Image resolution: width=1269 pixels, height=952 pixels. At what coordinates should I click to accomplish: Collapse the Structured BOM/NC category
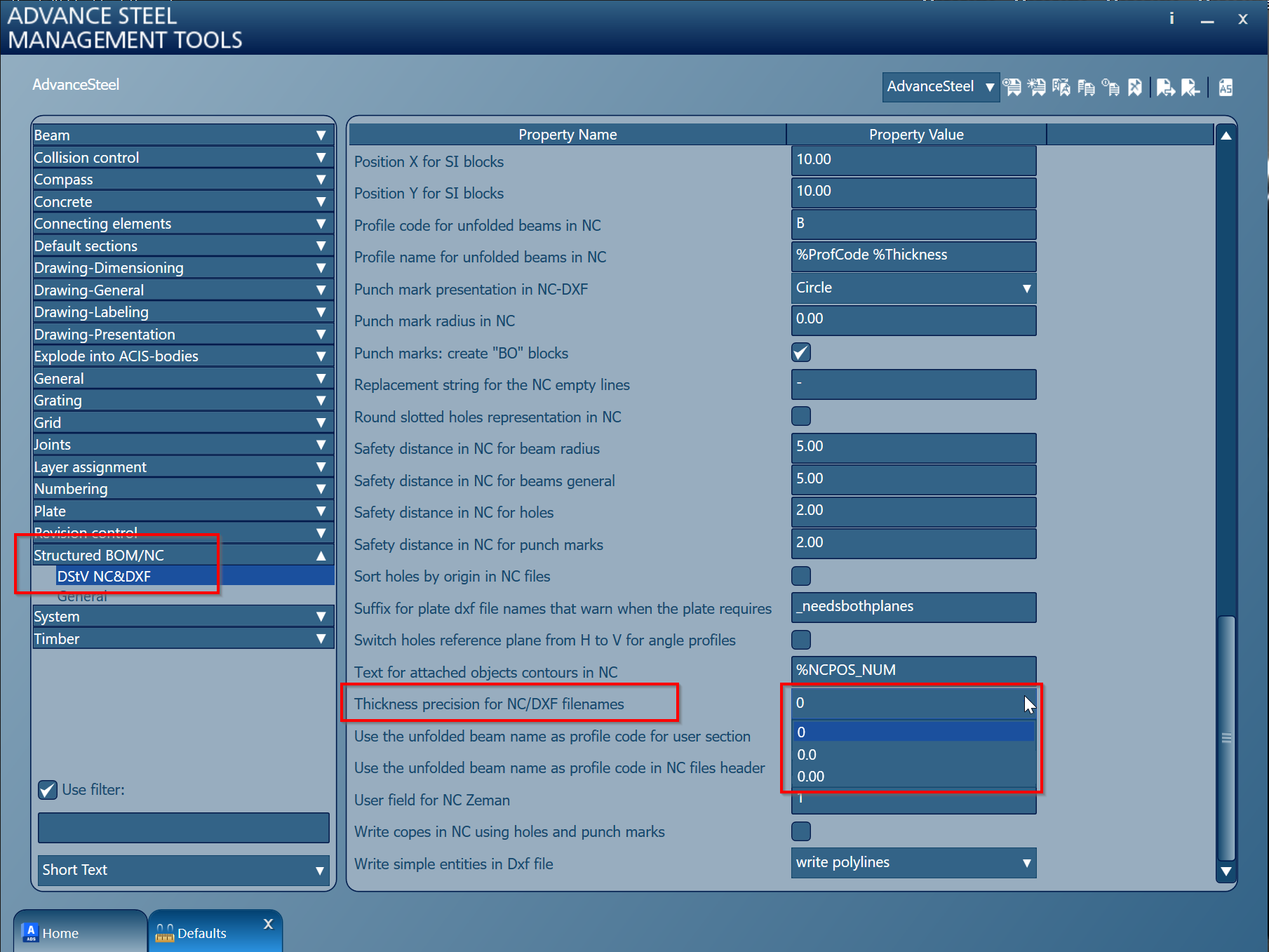182,555
